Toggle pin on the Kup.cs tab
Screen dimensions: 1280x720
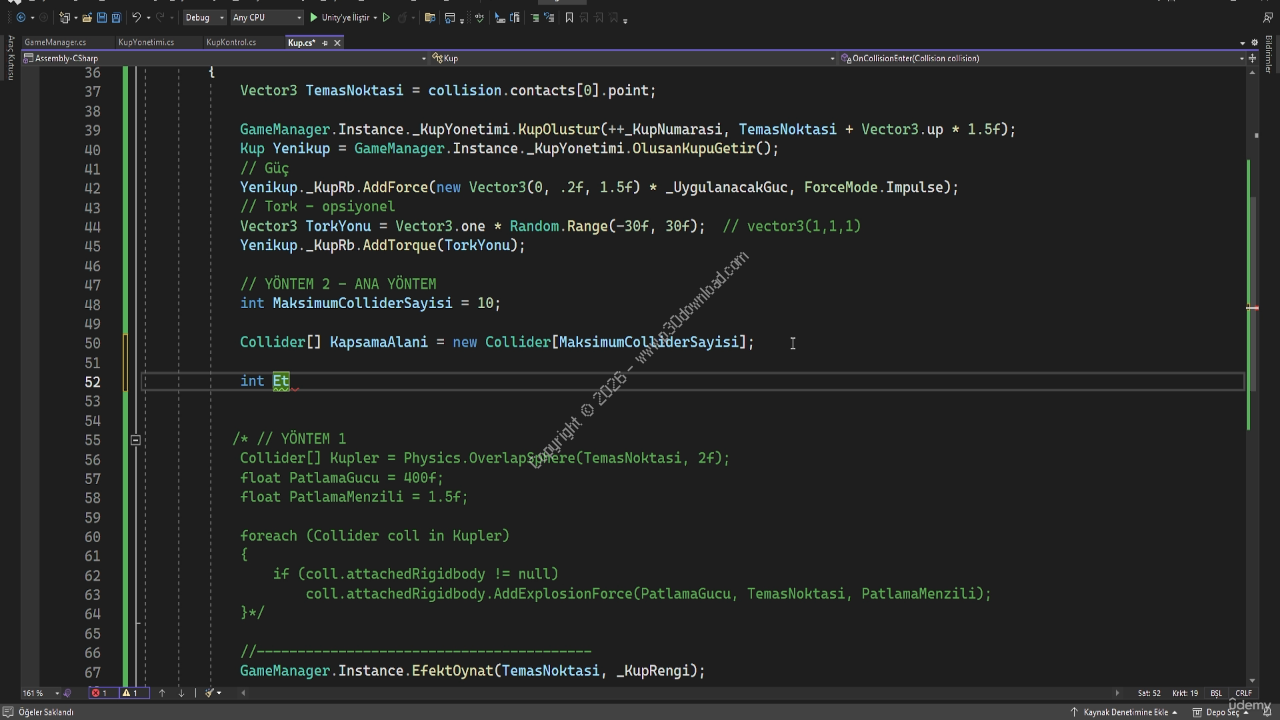pos(325,43)
